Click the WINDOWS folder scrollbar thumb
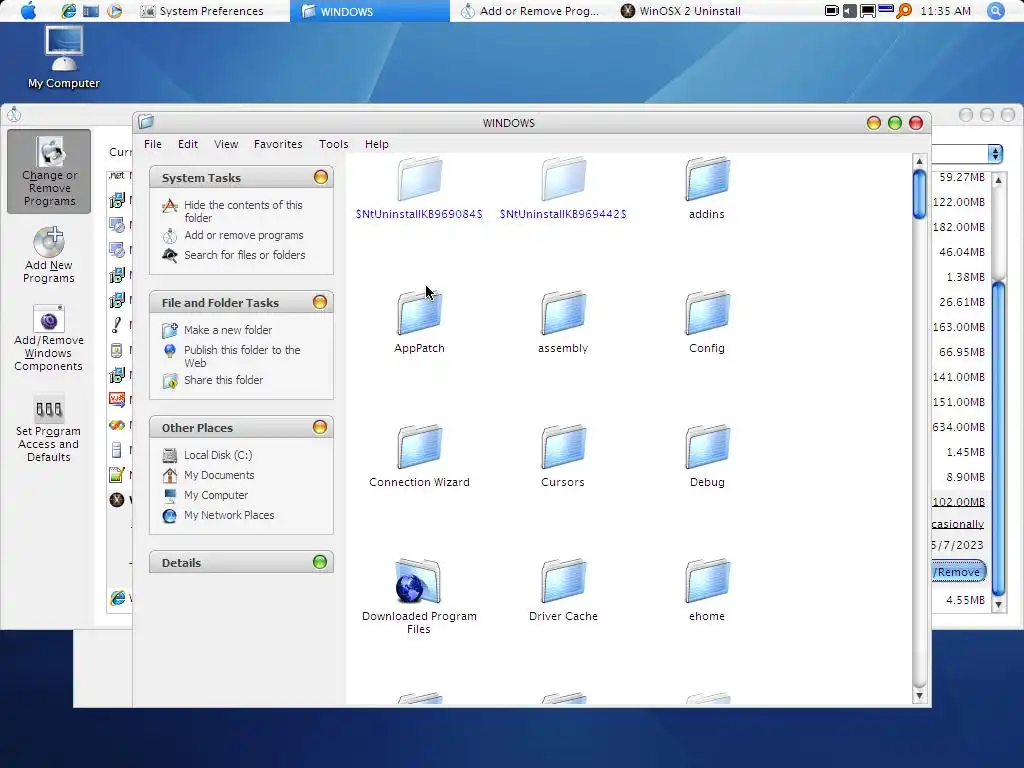The width and height of the screenshot is (1024, 768). click(x=919, y=193)
